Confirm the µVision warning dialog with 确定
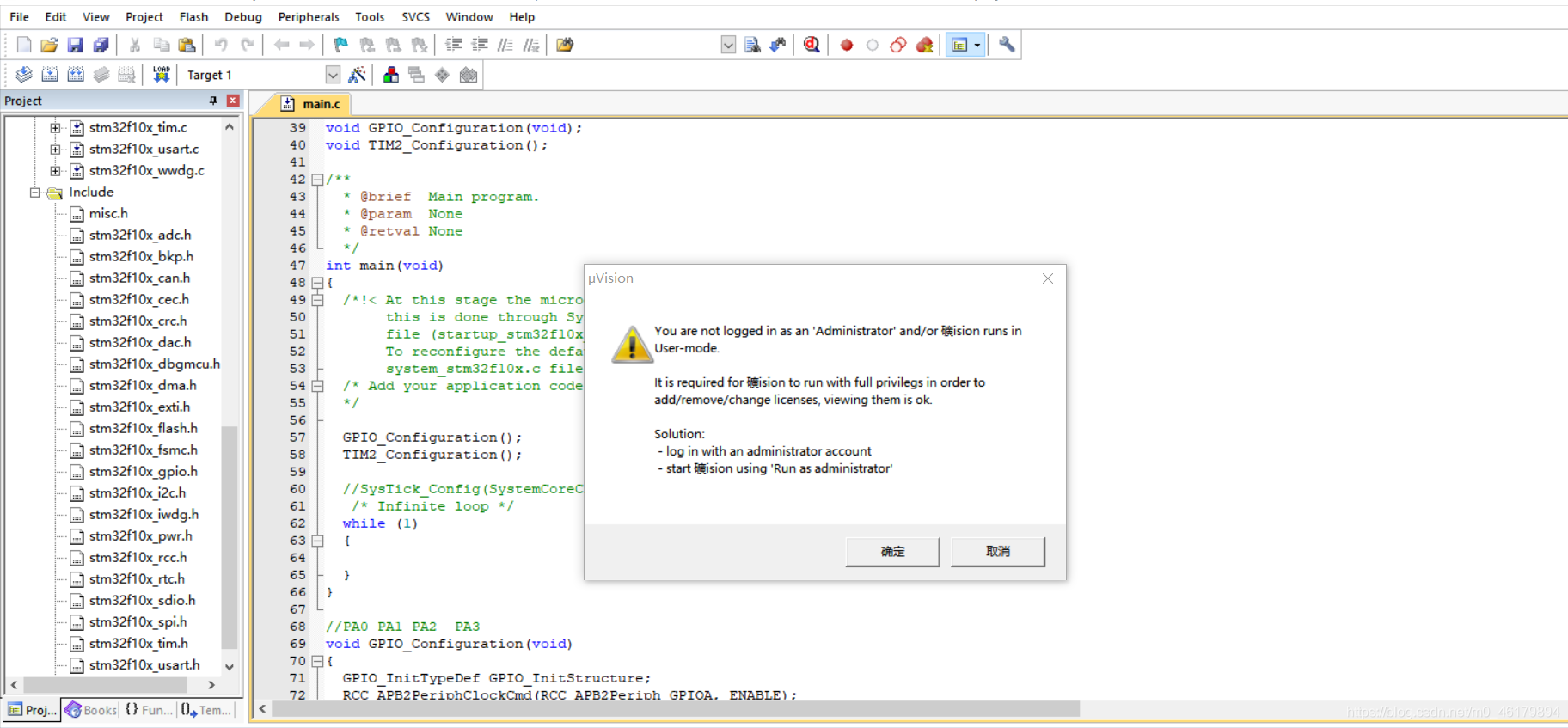The width and height of the screenshot is (1568, 728). point(892,552)
